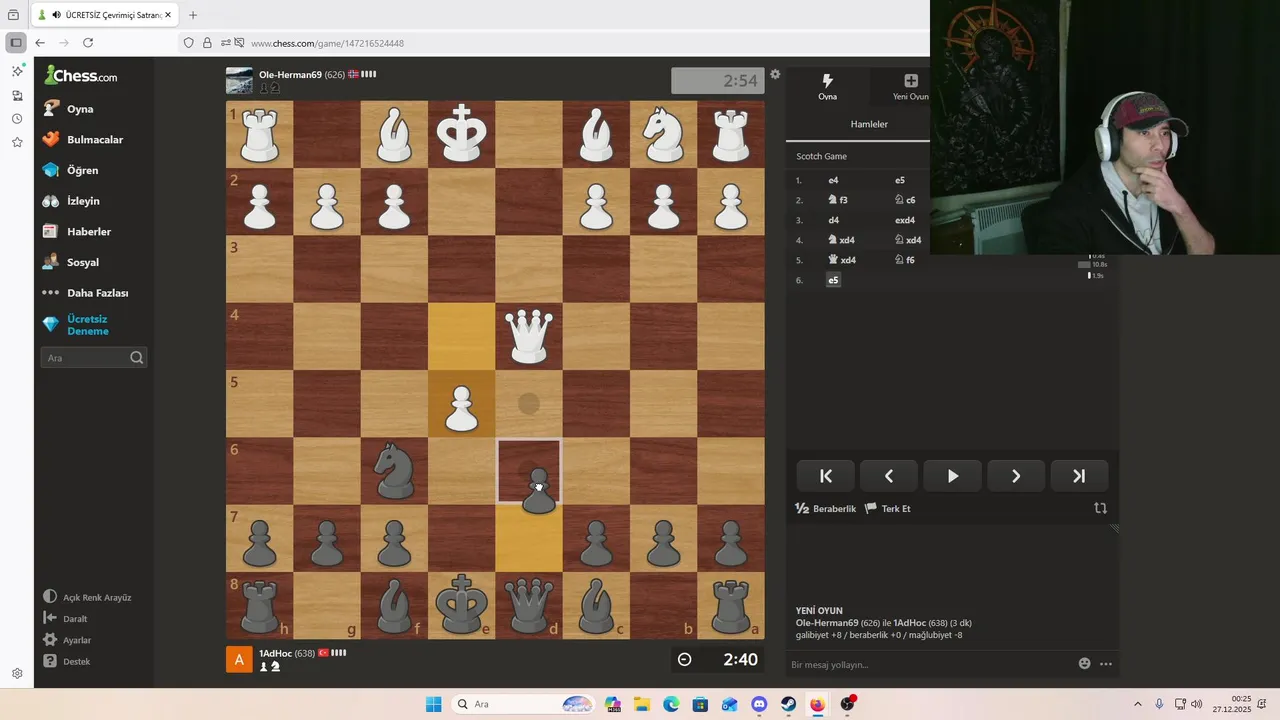Click the bottom clock showing 2:40
Screen dimensions: 1280x720
coord(717,659)
